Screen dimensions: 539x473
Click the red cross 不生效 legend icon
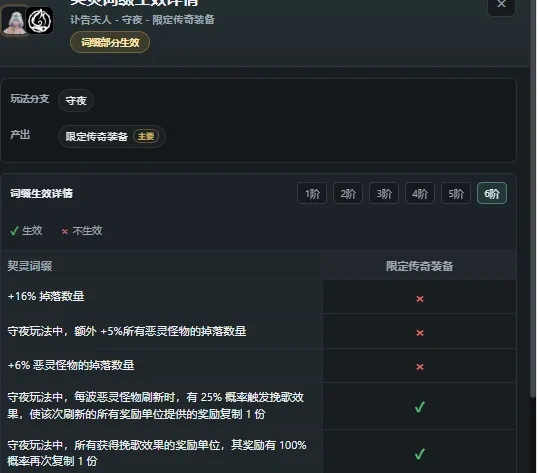[65, 232]
